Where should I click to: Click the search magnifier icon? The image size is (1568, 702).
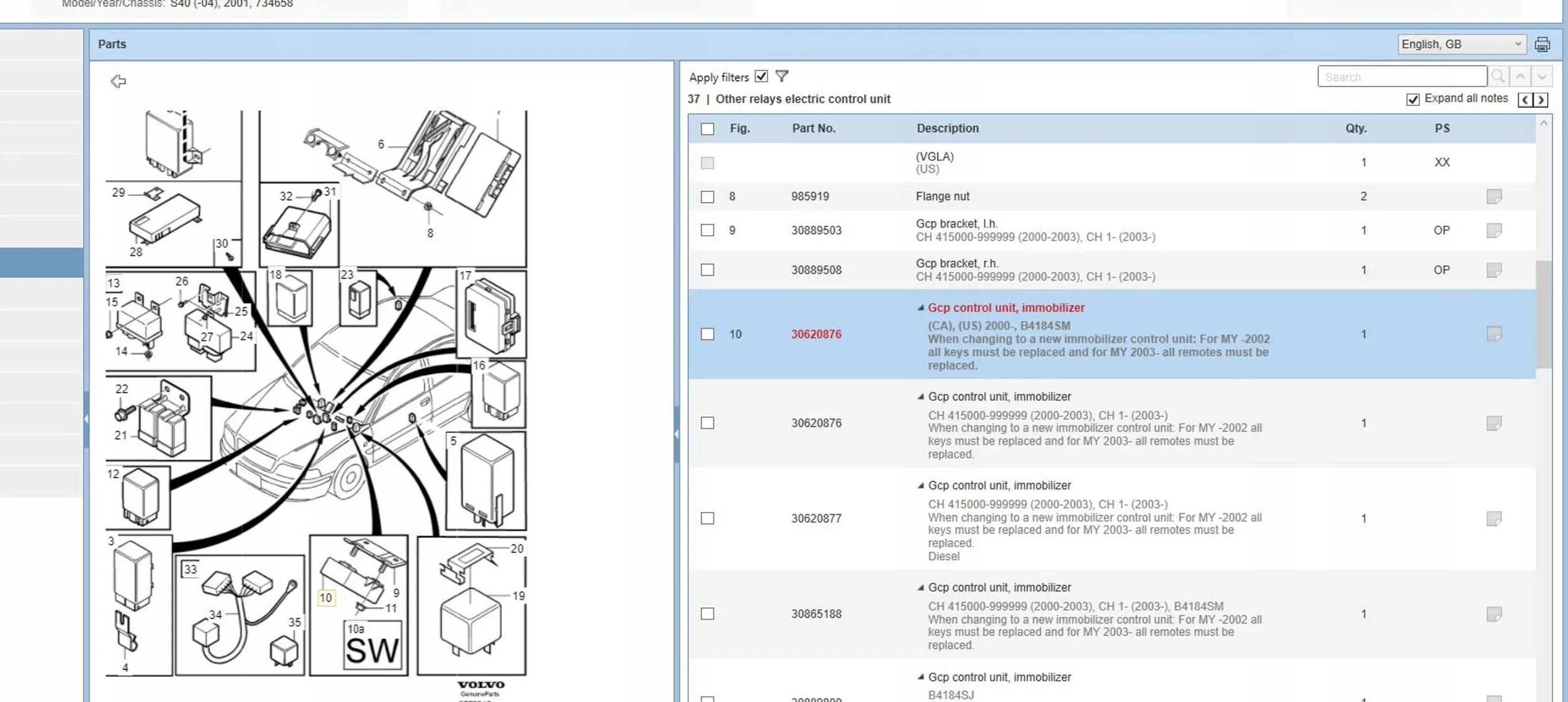click(x=1498, y=77)
